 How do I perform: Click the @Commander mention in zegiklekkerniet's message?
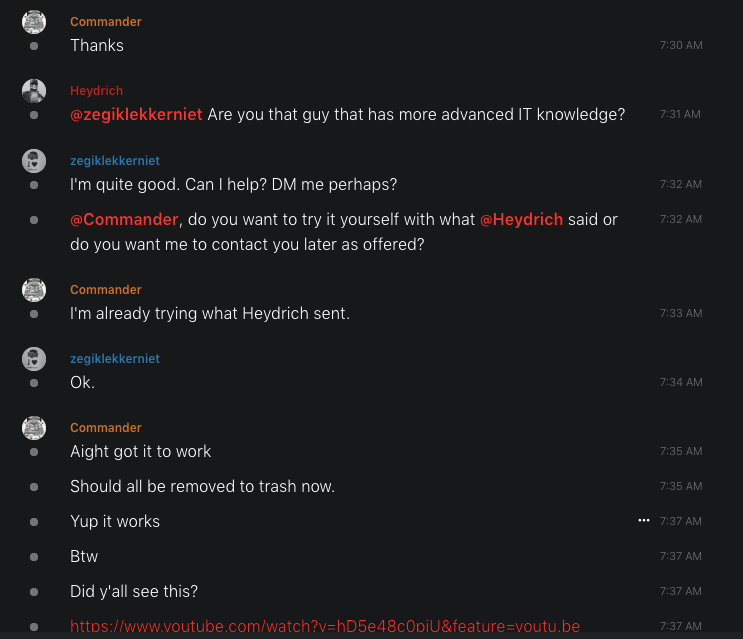[x=124, y=219]
